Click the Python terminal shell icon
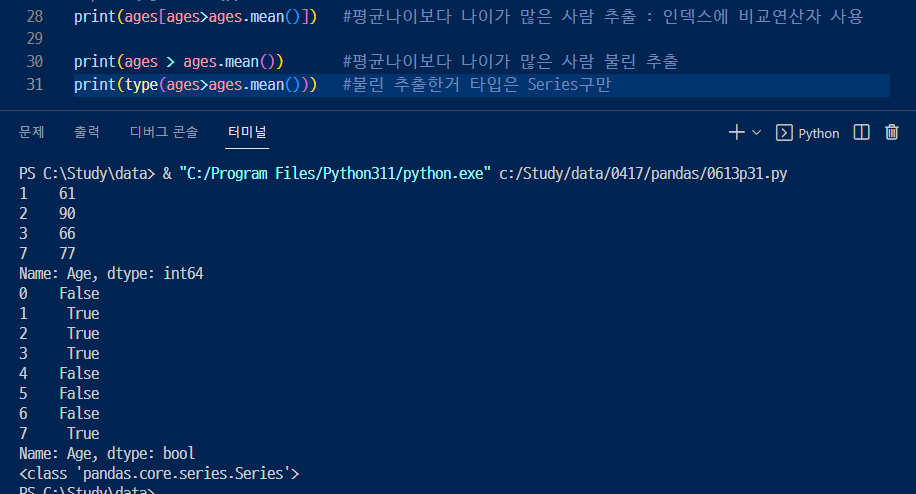916x494 pixels. pyautogui.click(x=784, y=133)
